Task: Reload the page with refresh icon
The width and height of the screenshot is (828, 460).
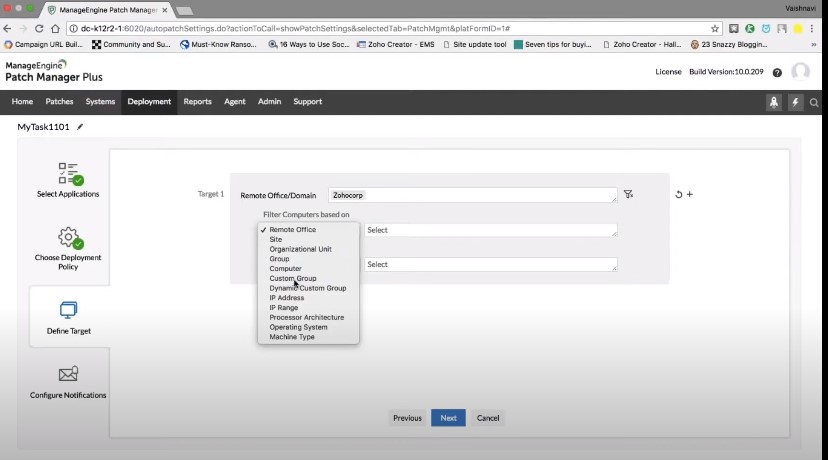Action: click(39, 29)
